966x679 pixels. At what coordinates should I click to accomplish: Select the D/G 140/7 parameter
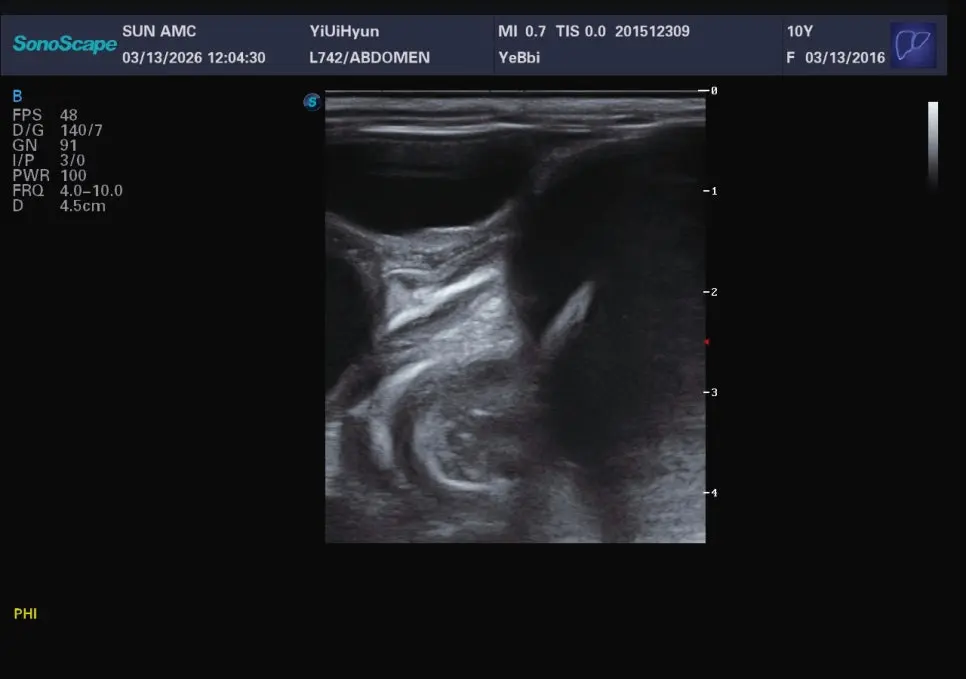[57, 130]
